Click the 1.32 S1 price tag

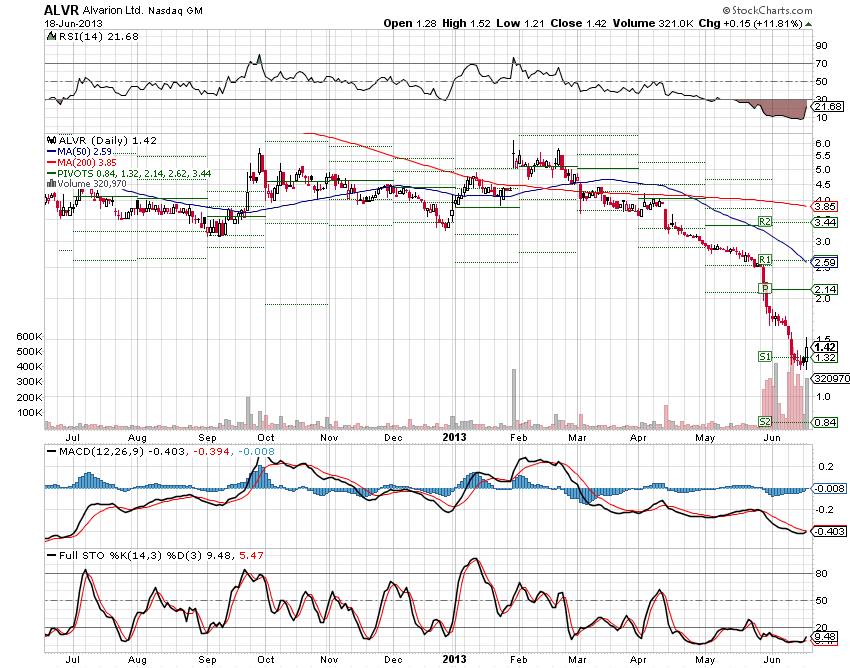pos(825,358)
